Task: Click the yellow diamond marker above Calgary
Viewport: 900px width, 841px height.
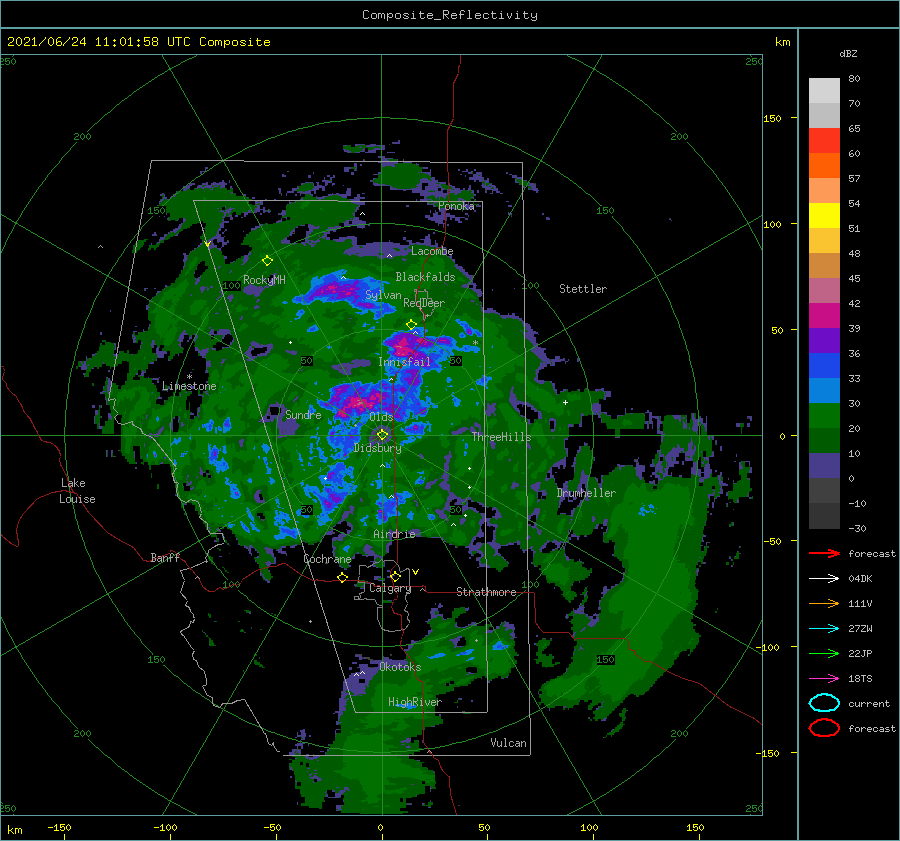Action: (395, 576)
